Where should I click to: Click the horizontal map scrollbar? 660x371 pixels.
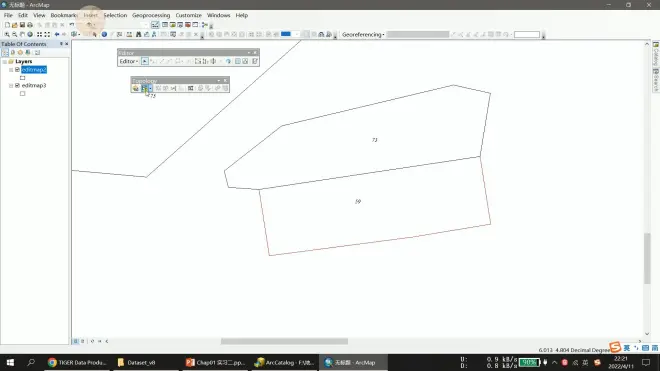(x=284, y=341)
